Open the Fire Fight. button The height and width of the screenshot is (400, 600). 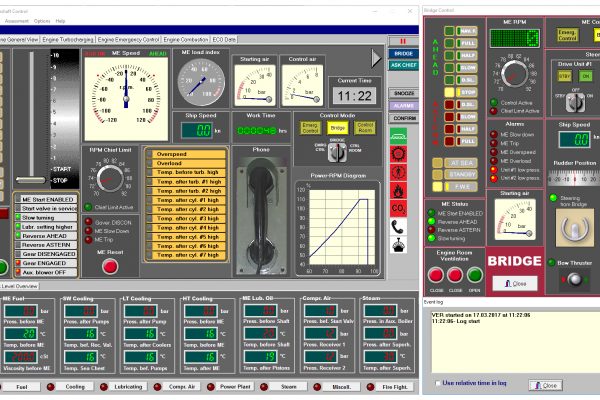(x=395, y=387)
